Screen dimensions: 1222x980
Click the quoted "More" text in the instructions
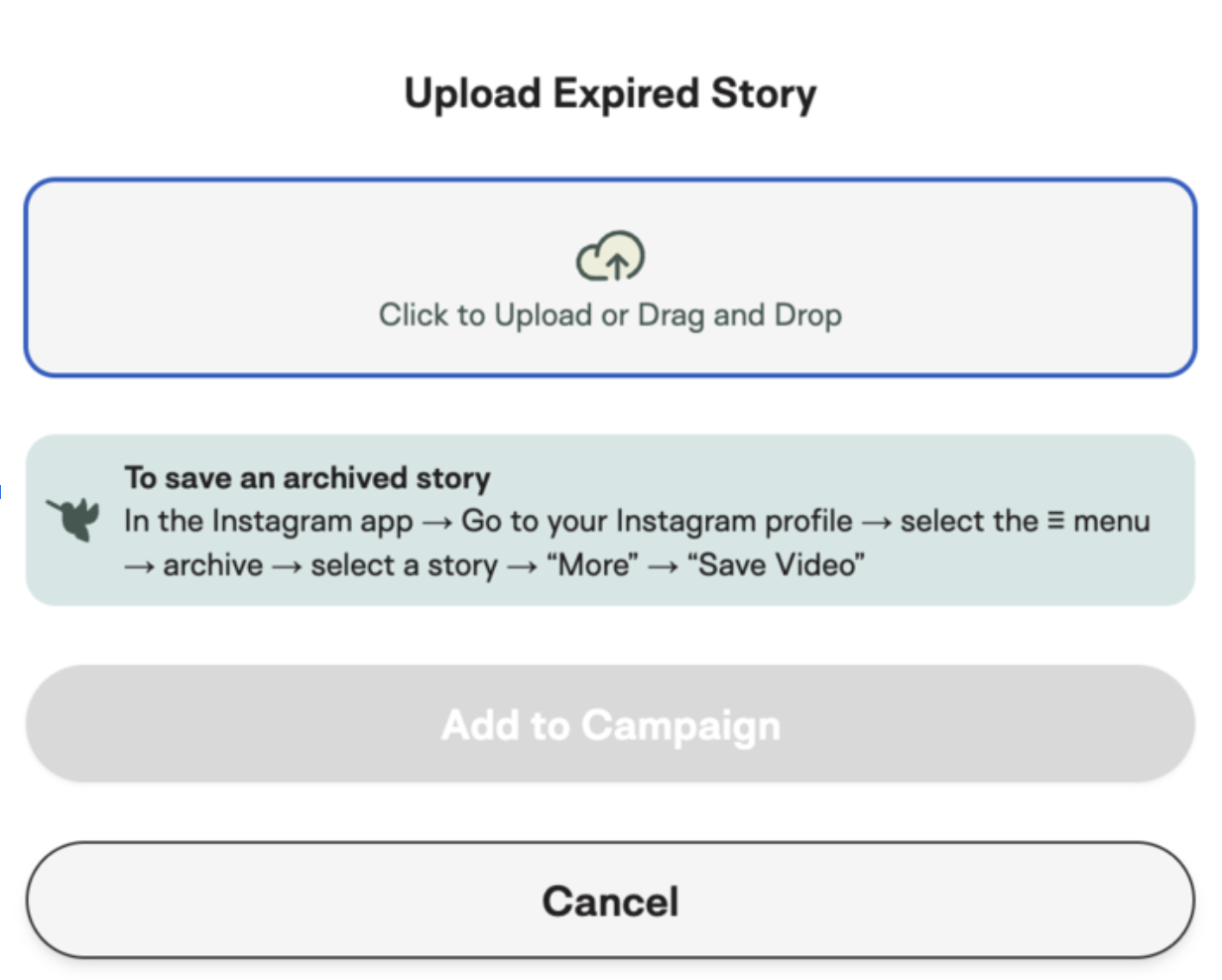(592, 565)
